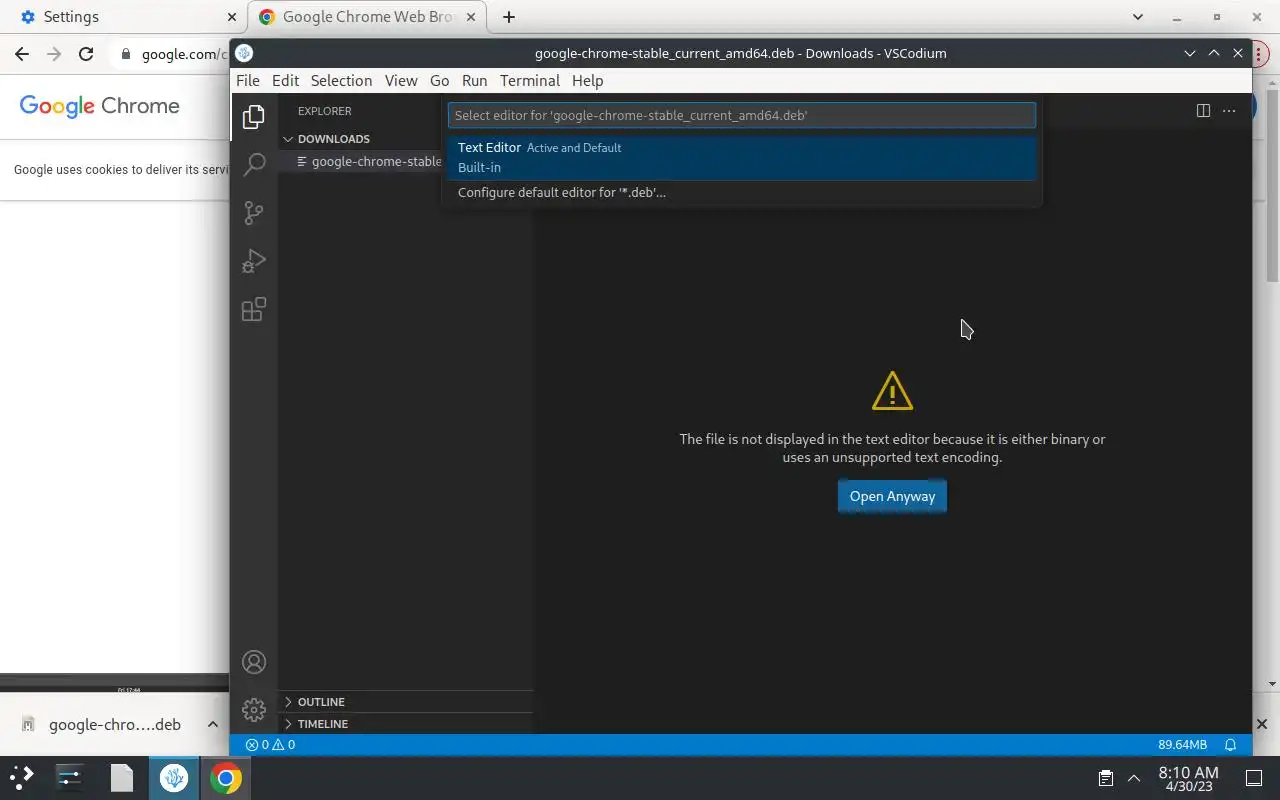Click the Chrome forward arrow

click(54, 54)
